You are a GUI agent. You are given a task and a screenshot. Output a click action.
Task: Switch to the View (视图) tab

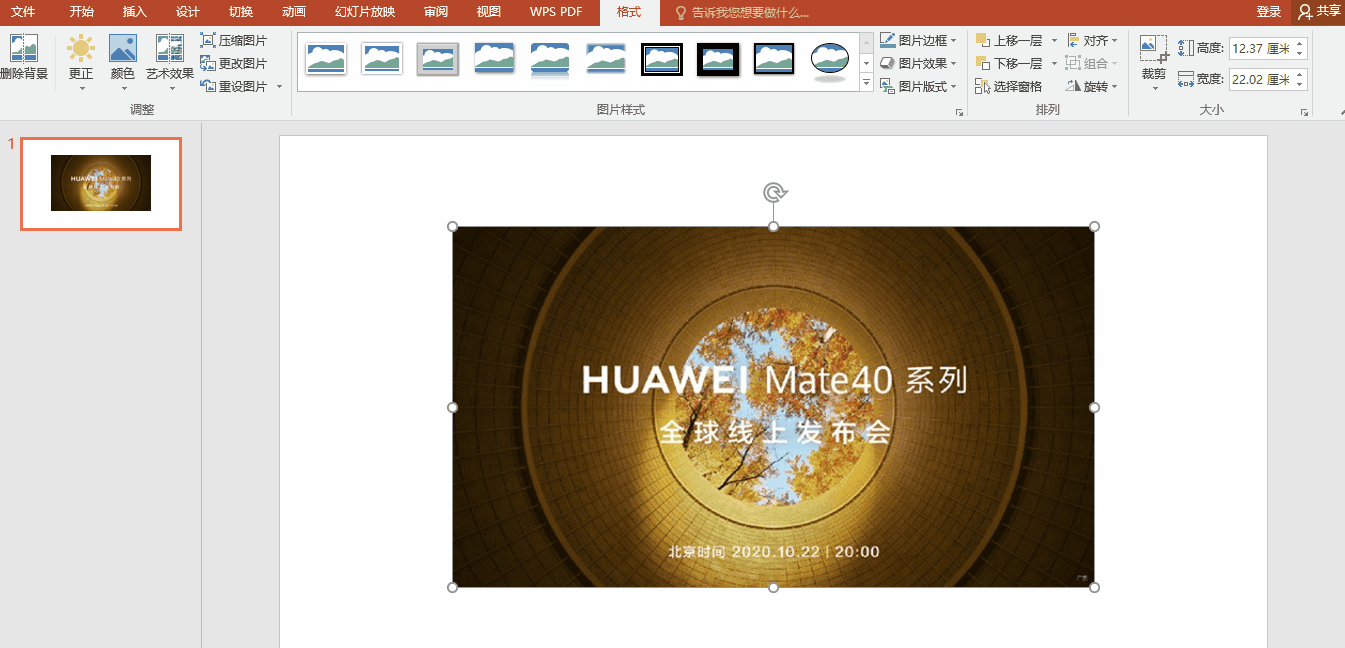488,12
